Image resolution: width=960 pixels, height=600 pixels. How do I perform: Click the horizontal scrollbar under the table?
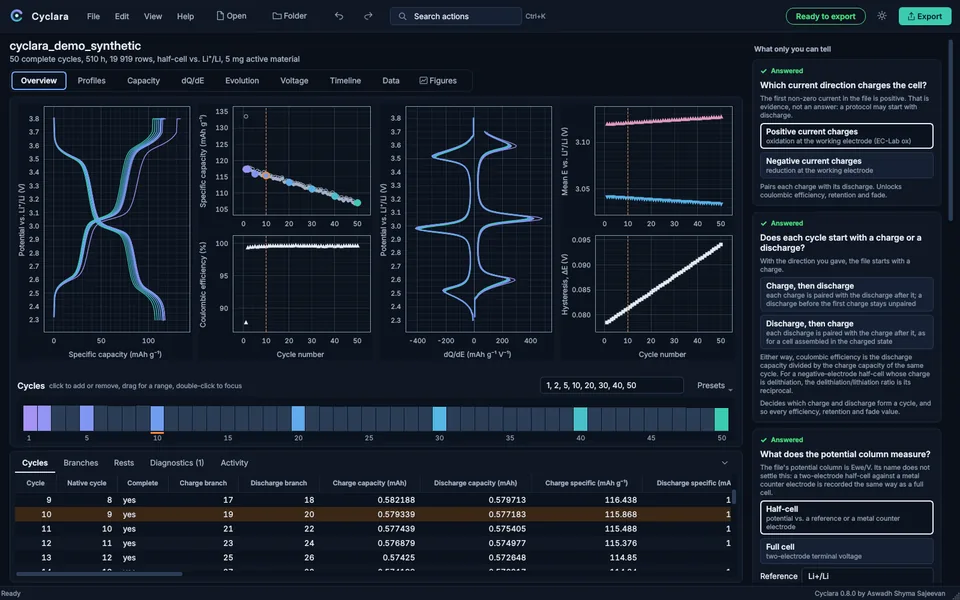pyautogui.click(x=99, y=574)
